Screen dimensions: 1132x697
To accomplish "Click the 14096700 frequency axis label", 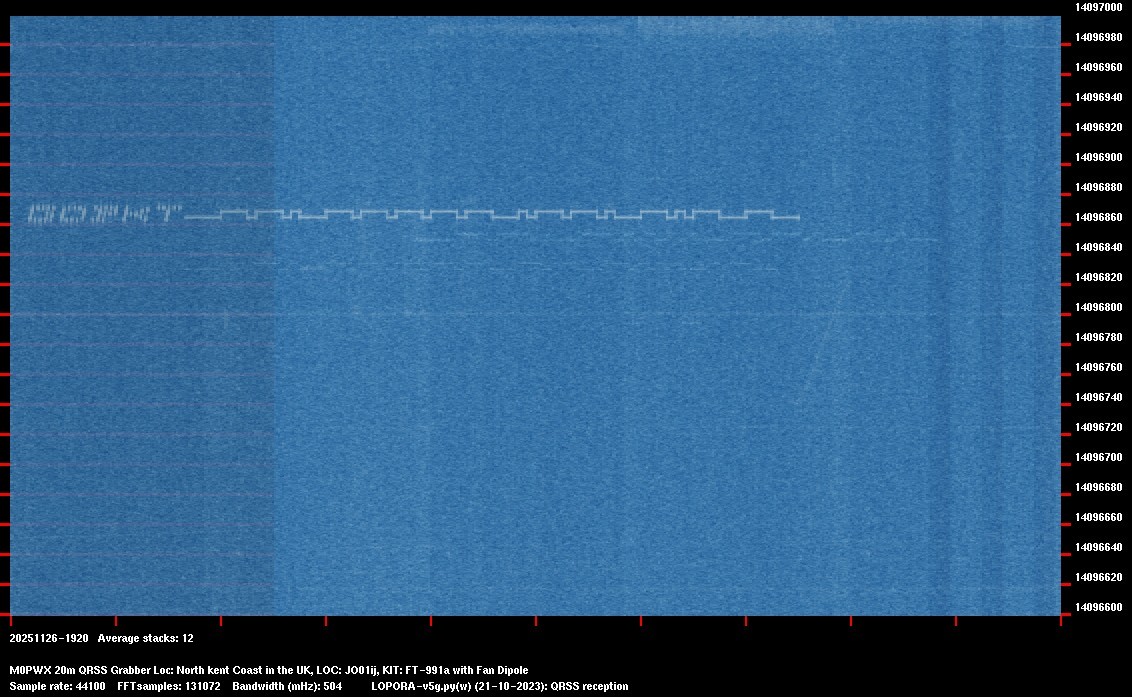I will click(x=1098, y=455).
